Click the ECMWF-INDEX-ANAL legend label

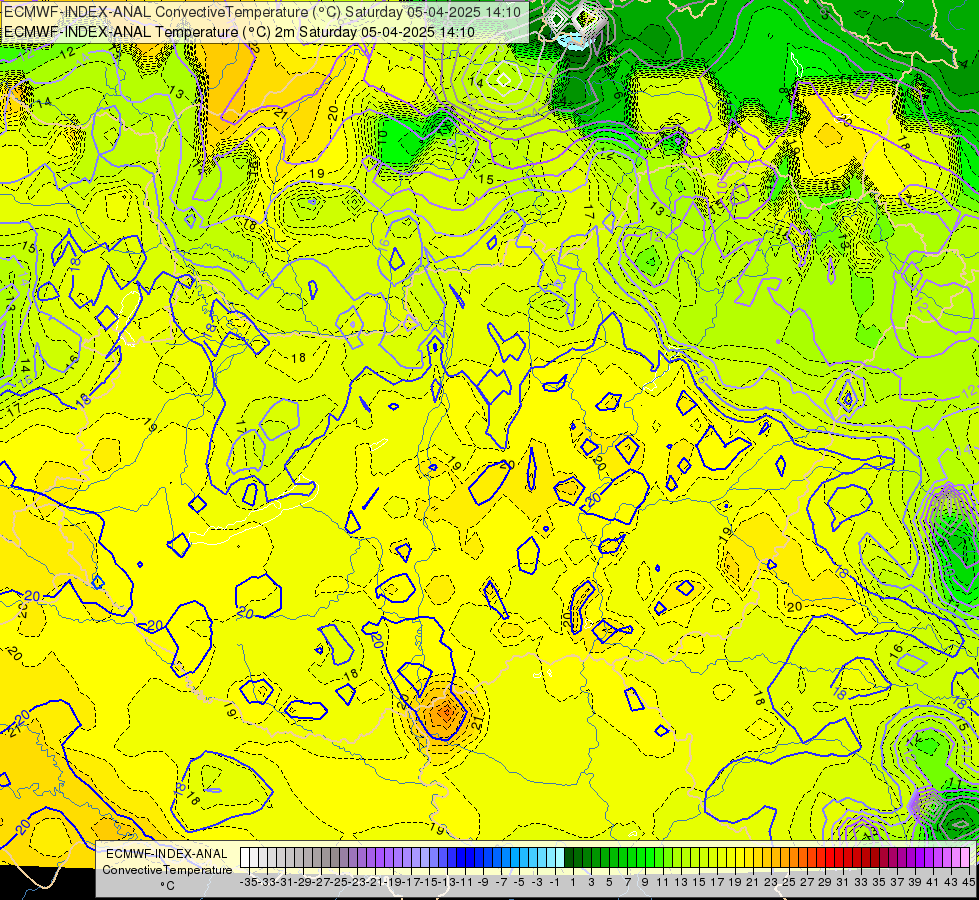(166, 854)
